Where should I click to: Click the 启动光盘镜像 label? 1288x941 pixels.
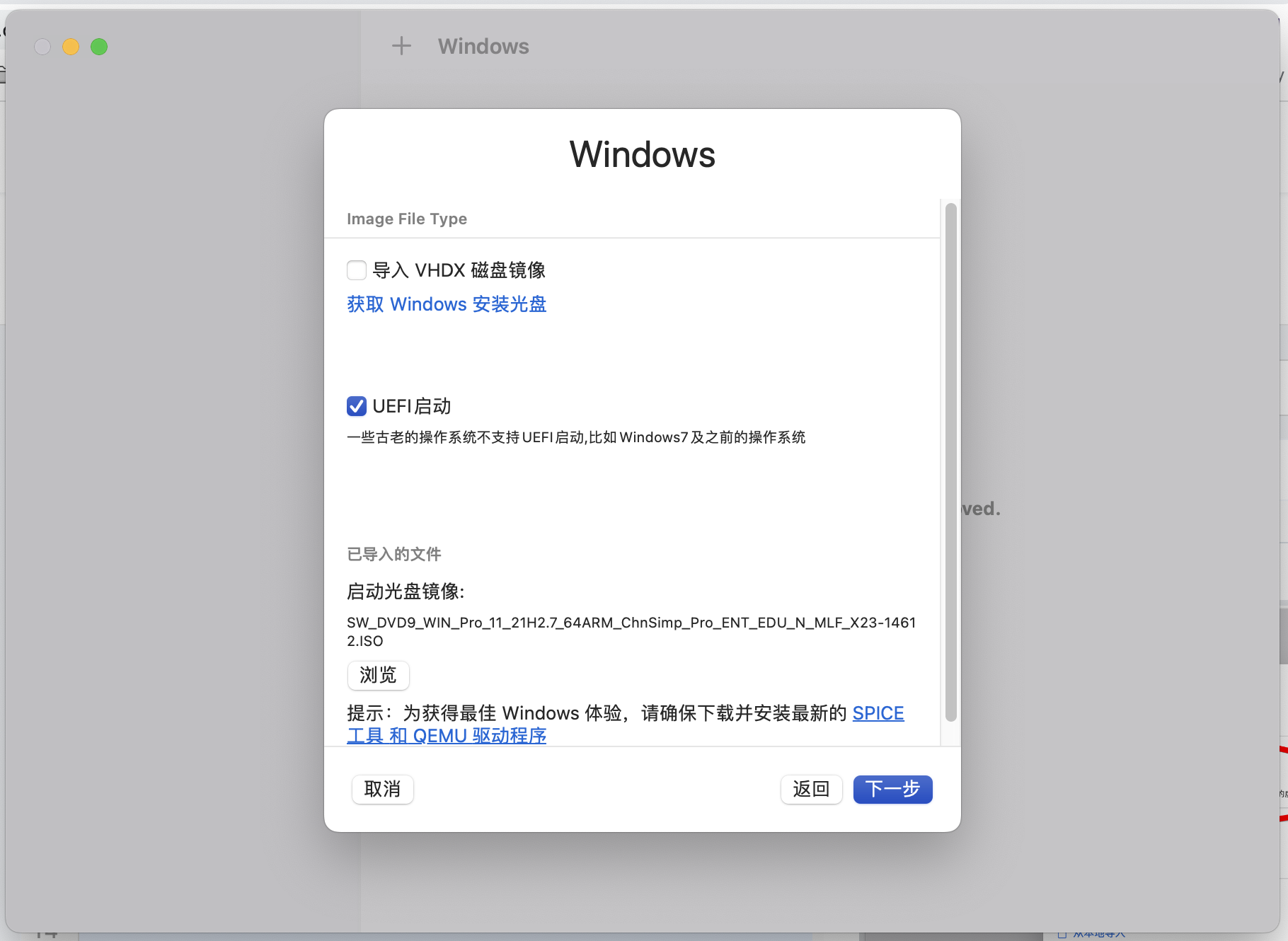[x=406, y=591]
